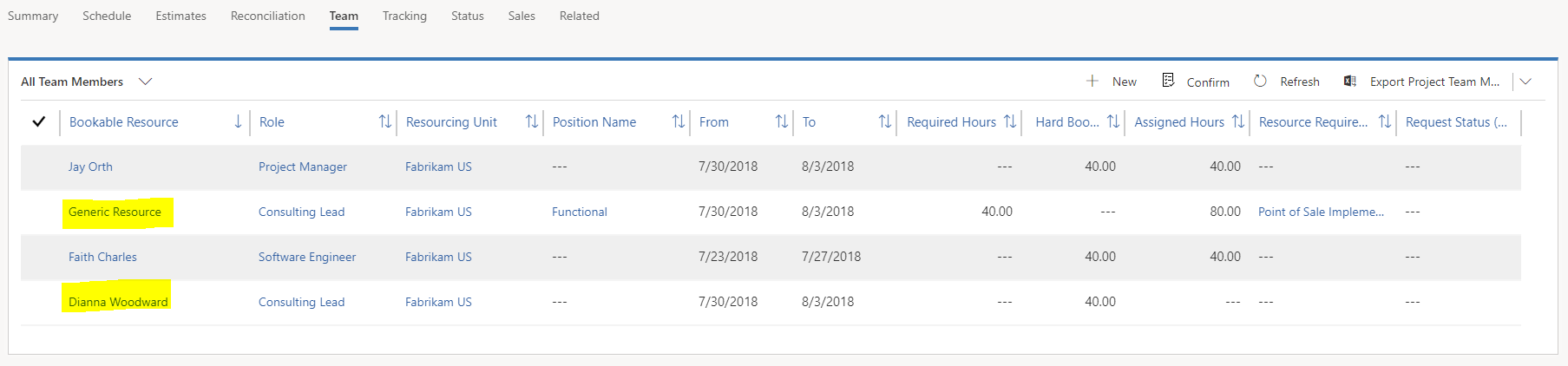Sort by Bookable Resource arrow icon
The image size is (1568, 366).
[238, 122]
